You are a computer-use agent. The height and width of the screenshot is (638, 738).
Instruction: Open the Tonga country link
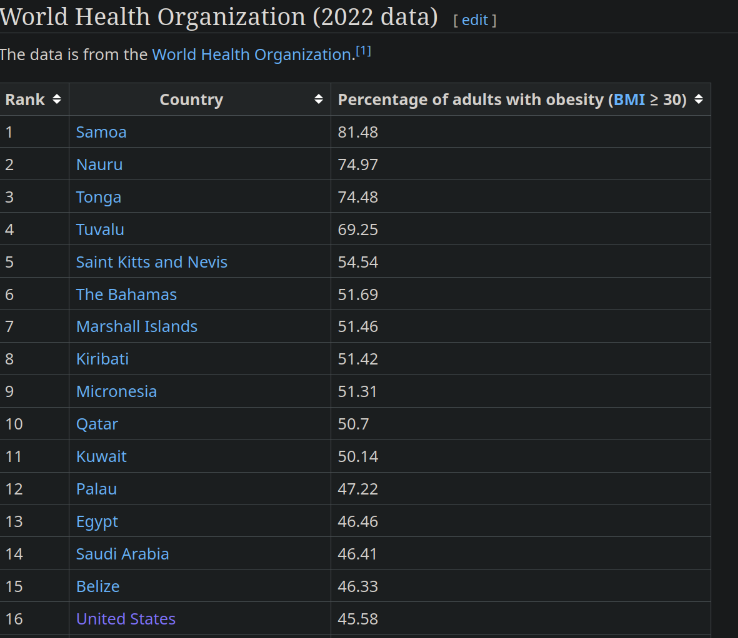coord(99,197)
